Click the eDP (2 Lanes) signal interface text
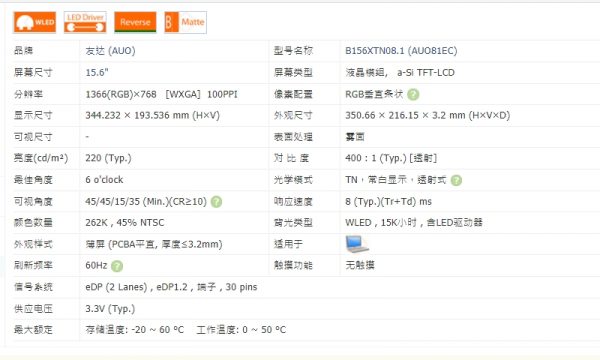Viewport: 600px width, 360px height. point(116,287)
